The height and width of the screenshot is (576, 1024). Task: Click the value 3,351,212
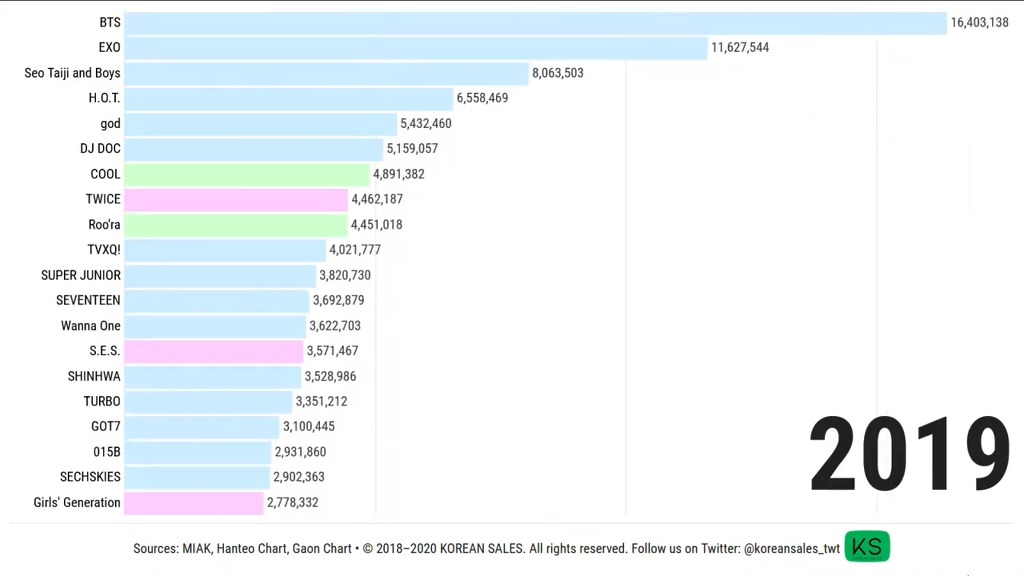[x=321, y=402]
